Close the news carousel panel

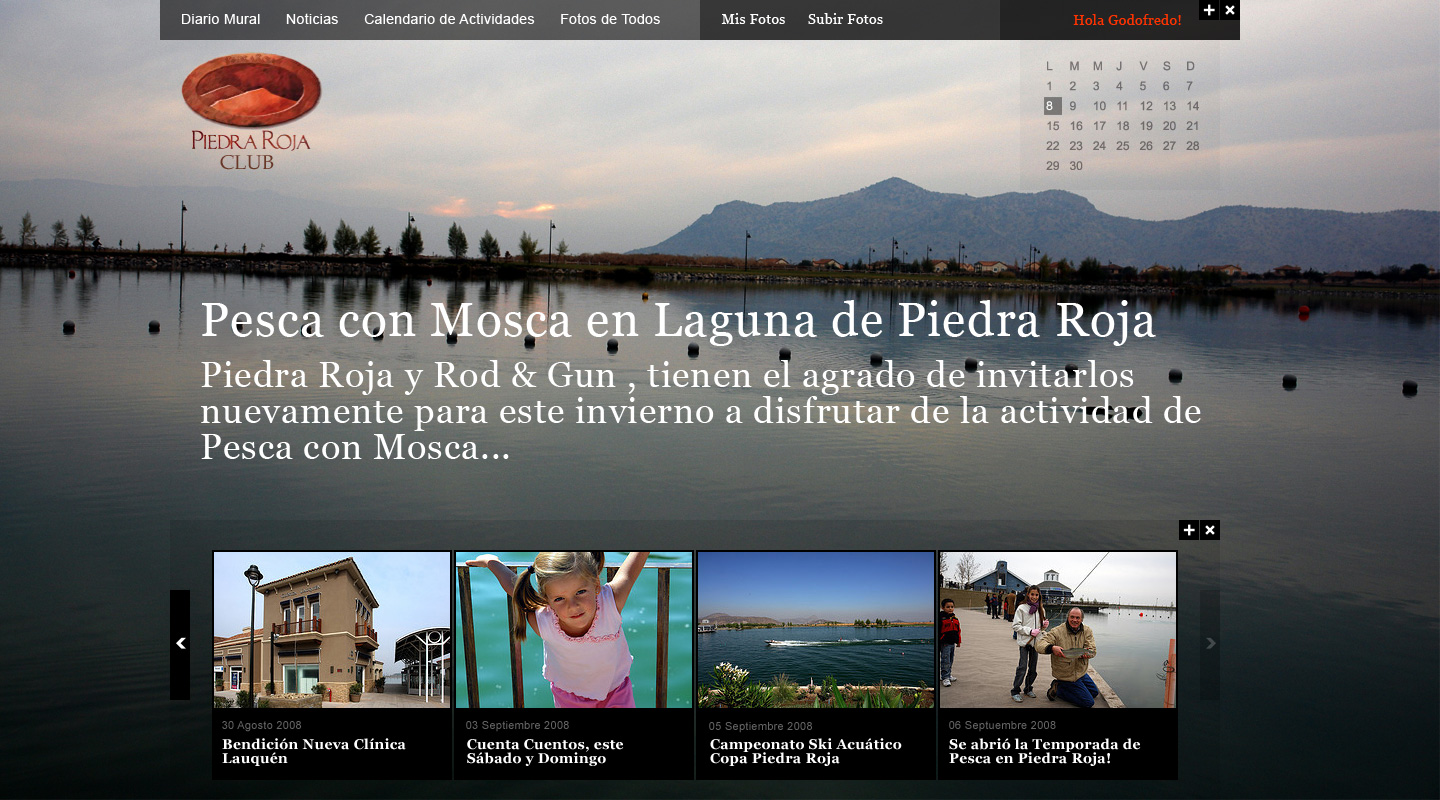[x=1210, y=530]
